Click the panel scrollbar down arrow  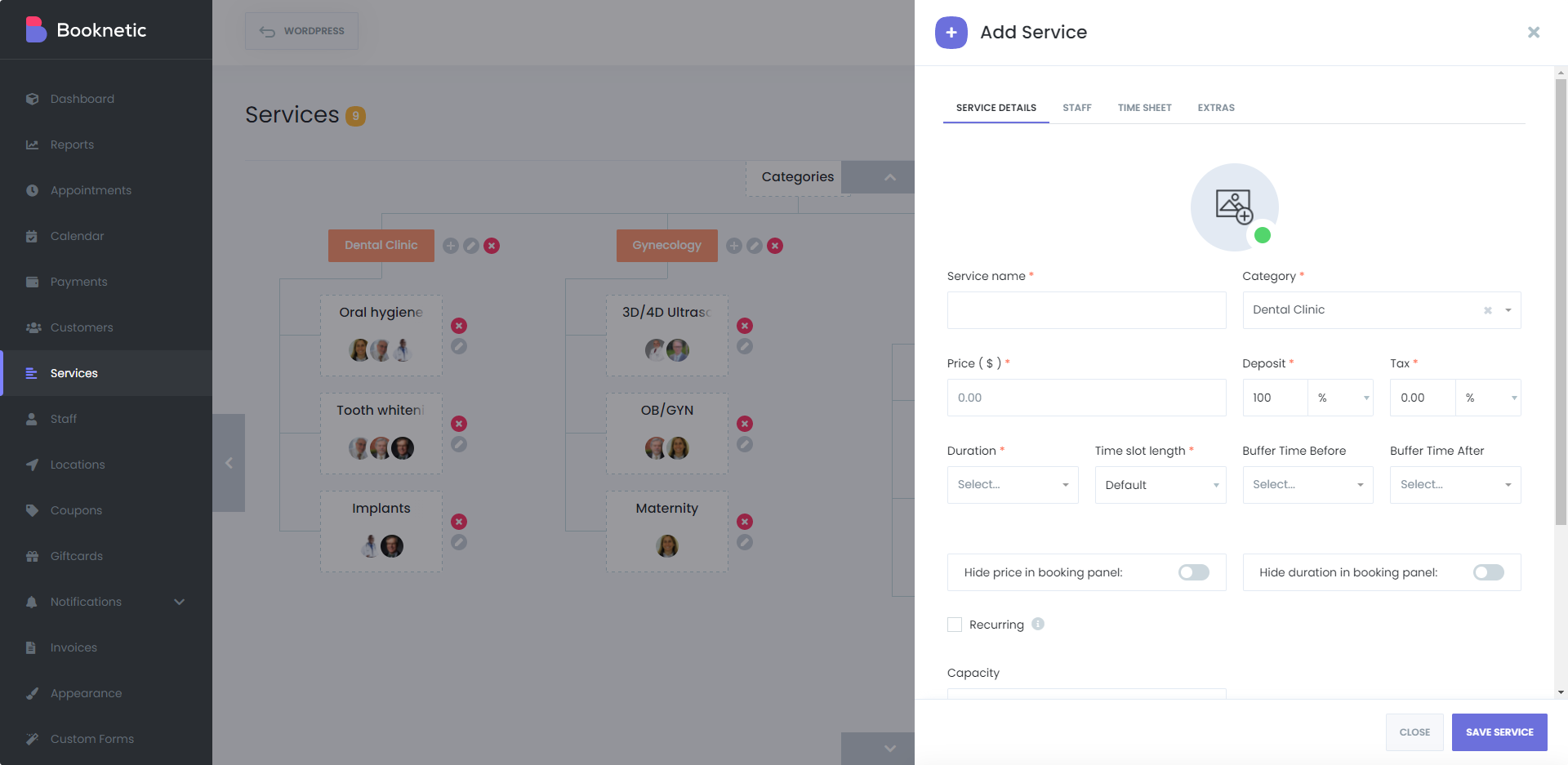[x=1561, y=692]
